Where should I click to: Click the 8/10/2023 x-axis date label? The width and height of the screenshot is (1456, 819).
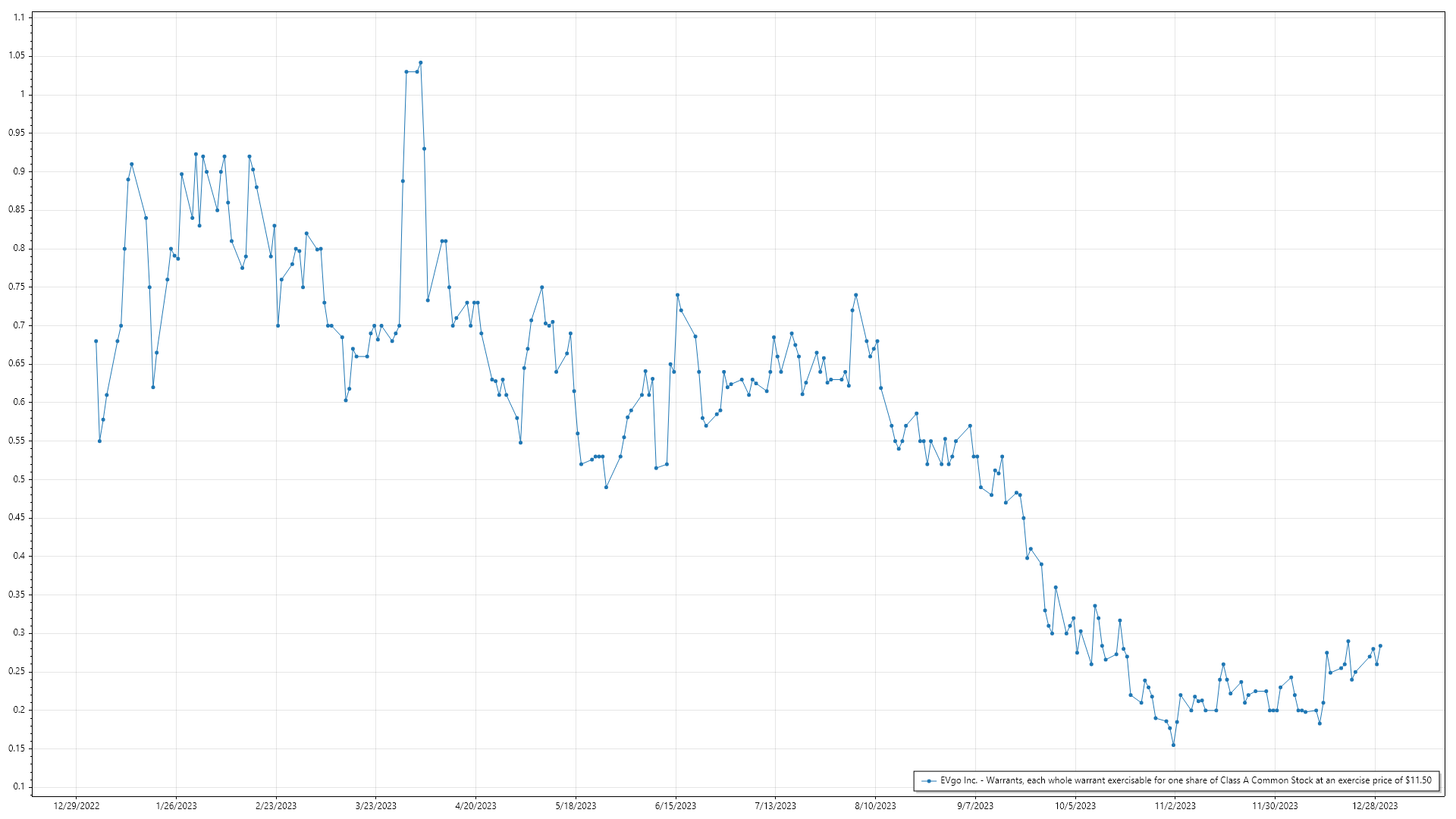pyautogui.click(x=875, y=806)
